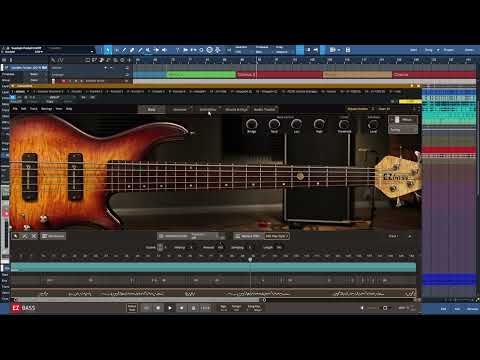Open the EZbass Help menu

click(x=69, y=109)
